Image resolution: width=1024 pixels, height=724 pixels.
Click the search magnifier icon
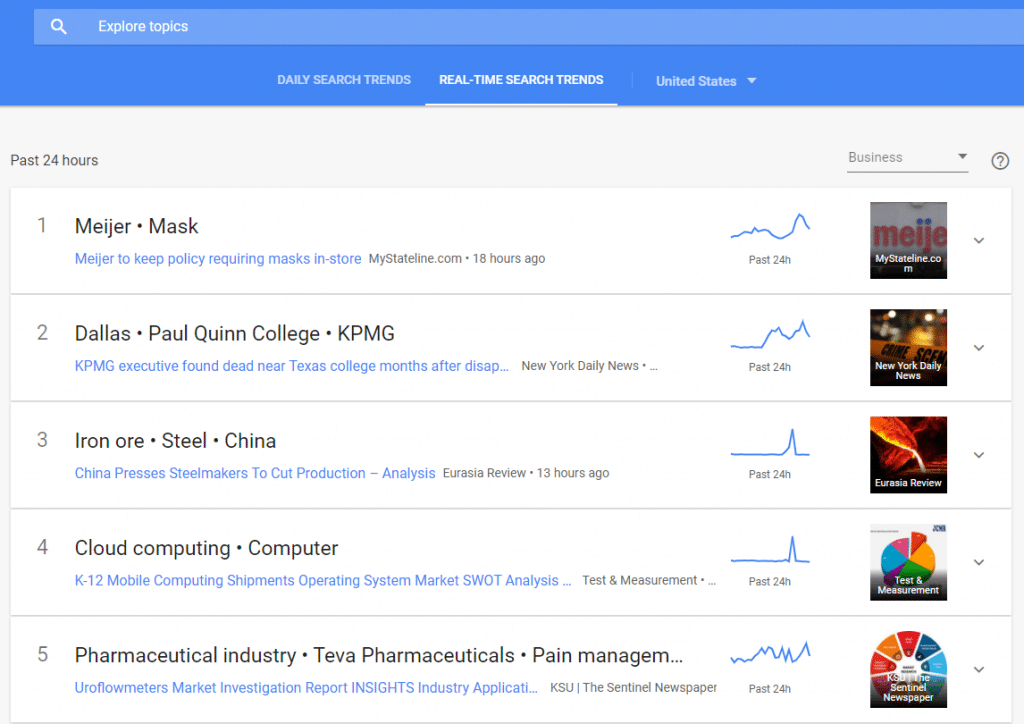59,27
